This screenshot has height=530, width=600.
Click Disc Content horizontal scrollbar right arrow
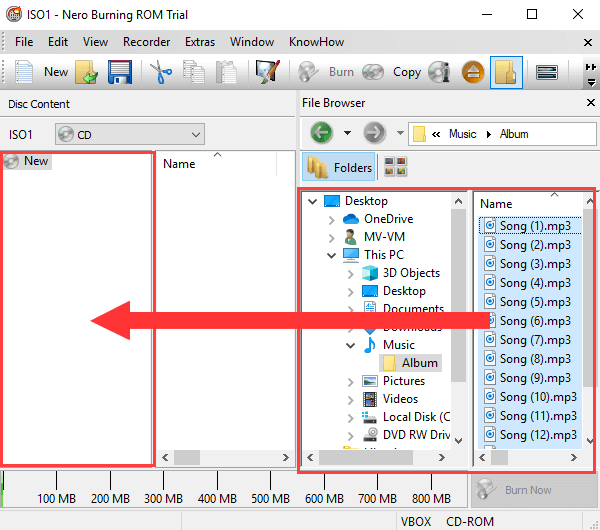point(285,457)
